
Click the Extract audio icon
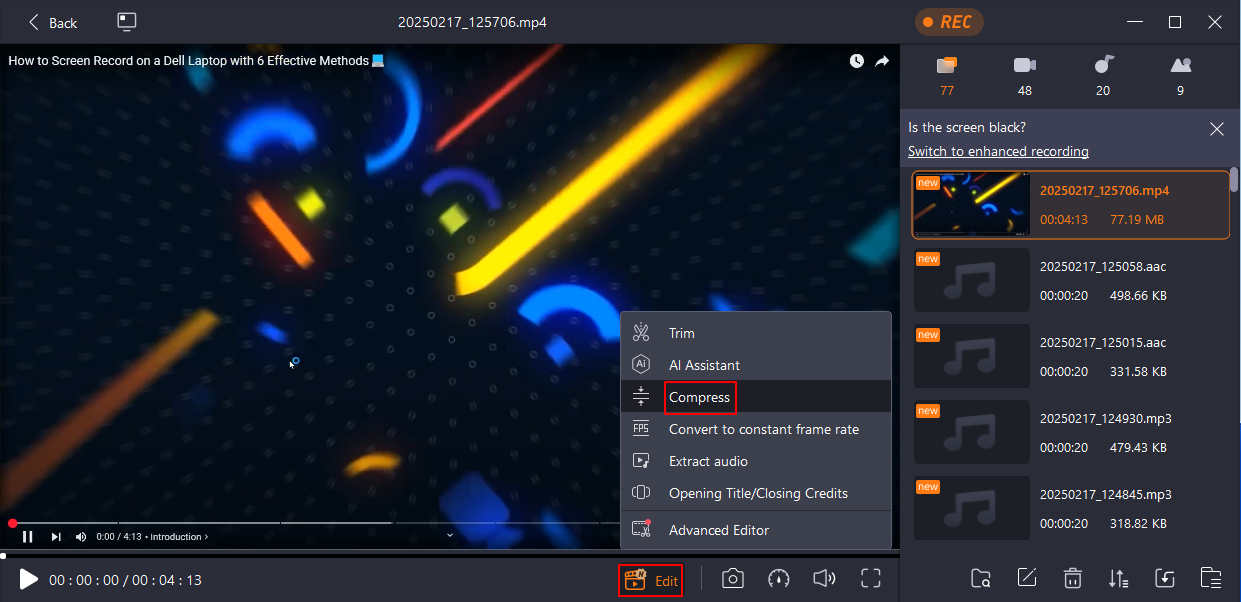641,461
